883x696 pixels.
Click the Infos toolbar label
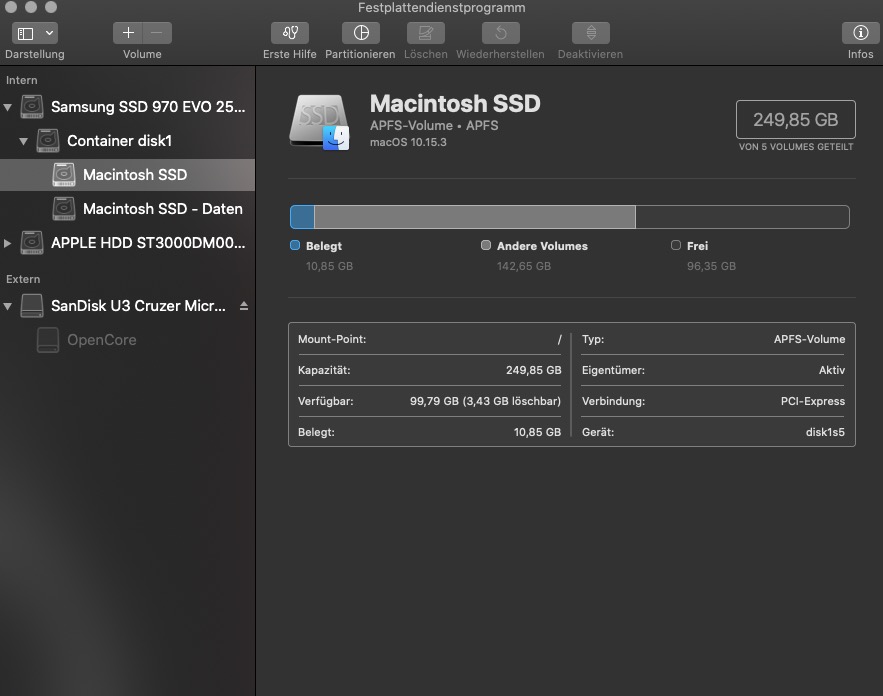click(860, 54)
